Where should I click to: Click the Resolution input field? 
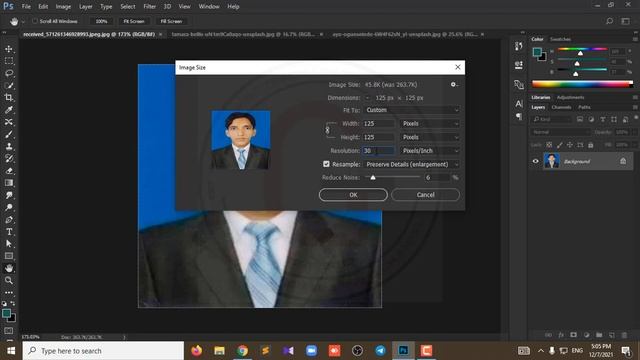point(378,151)
